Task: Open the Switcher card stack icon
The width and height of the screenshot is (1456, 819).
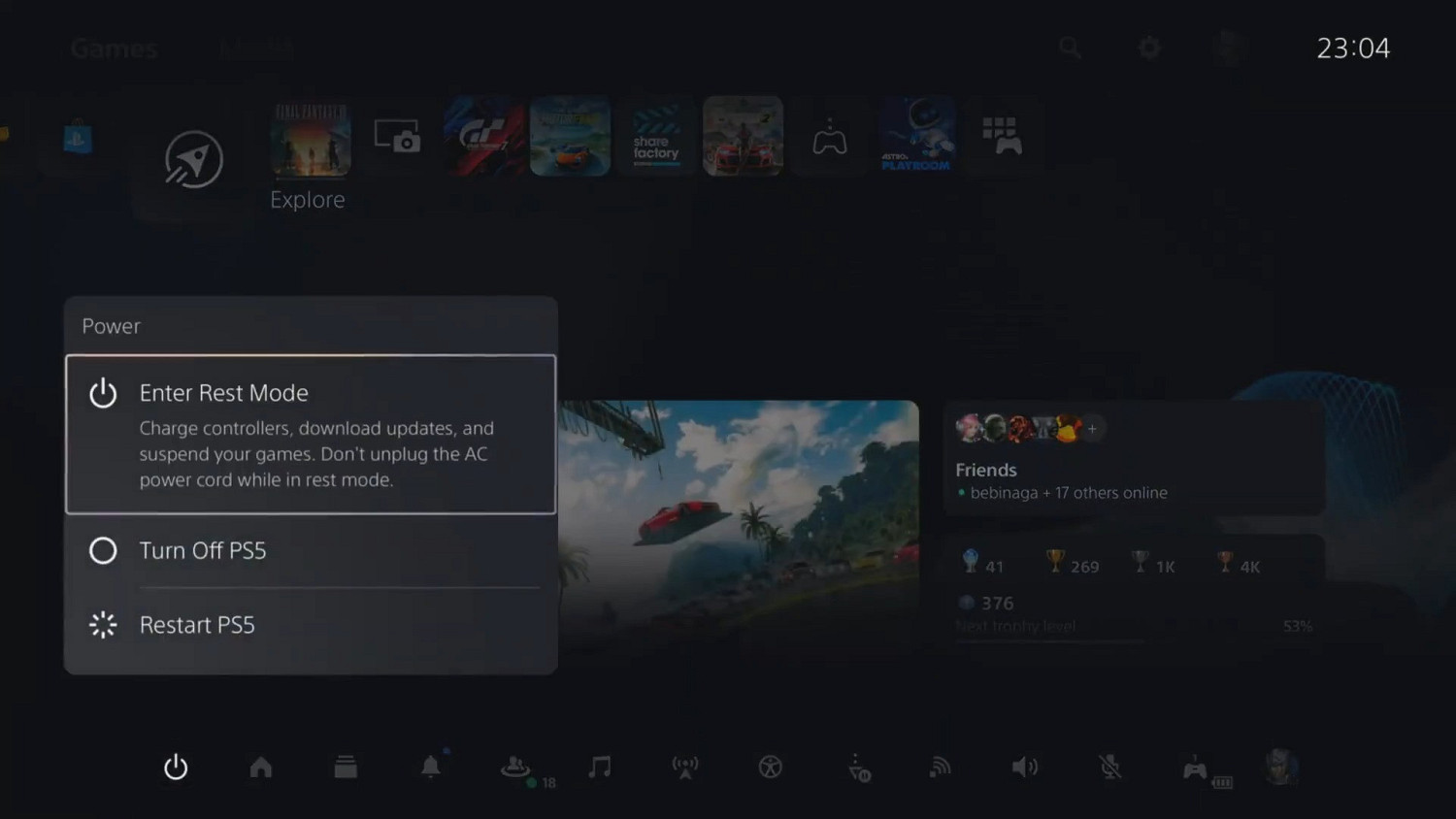Action: point(346,768)
